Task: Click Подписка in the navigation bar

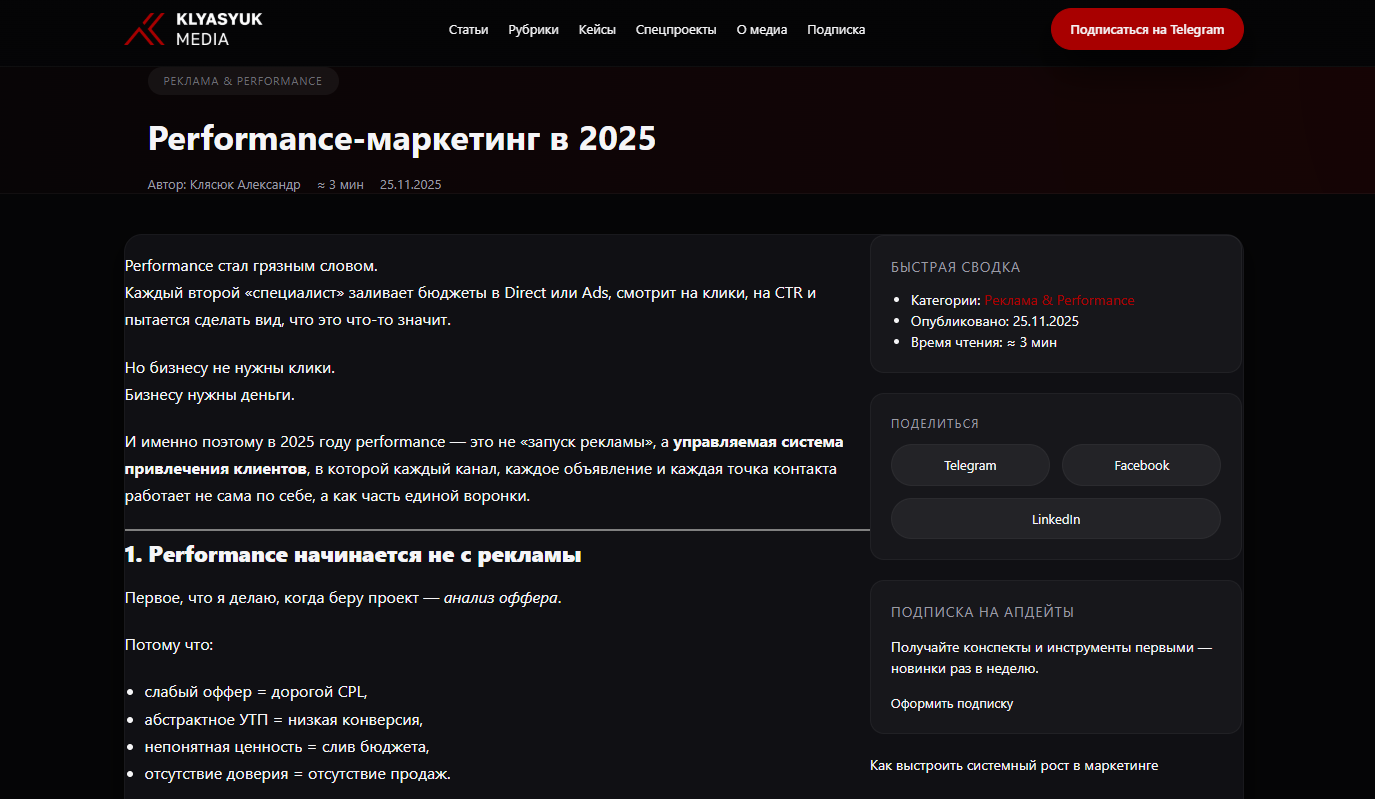Action: pos(835,29)
